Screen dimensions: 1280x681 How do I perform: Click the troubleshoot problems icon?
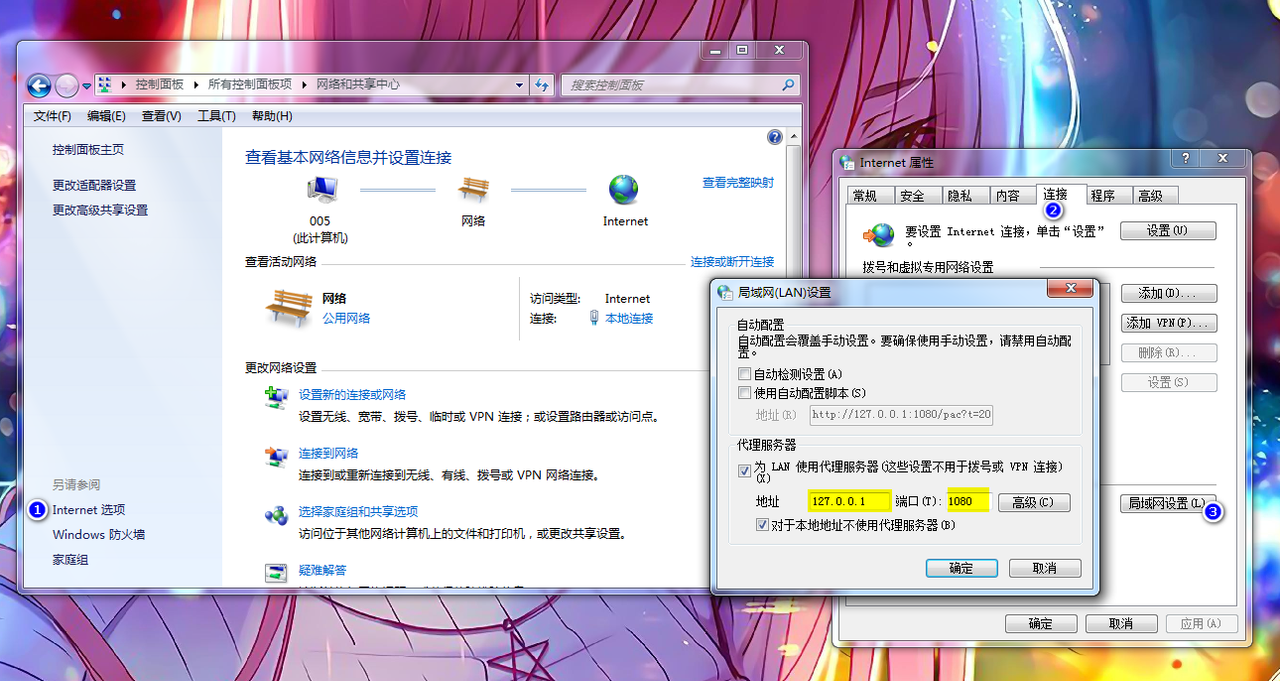276,572
